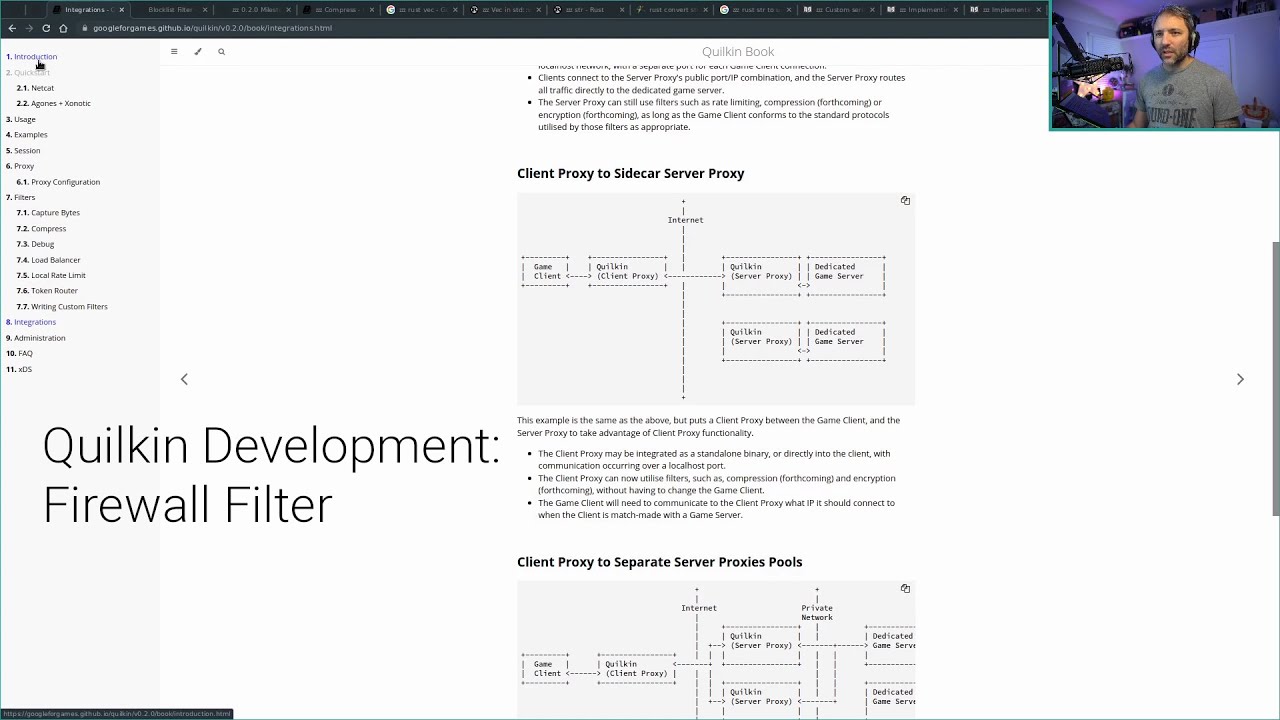Open Quickstart chapter in sidebar

point(28,72)
